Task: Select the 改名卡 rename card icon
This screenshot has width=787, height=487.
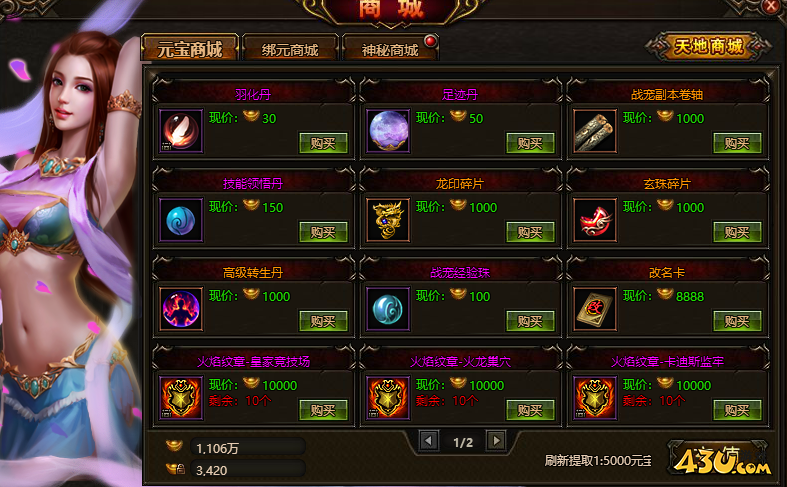Action: pos(595,309)
